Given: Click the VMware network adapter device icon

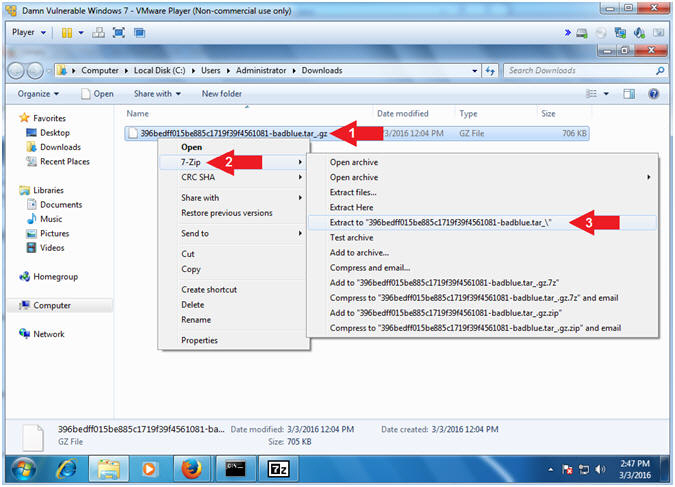Looking at the screenshot, I should click(620, 33).
